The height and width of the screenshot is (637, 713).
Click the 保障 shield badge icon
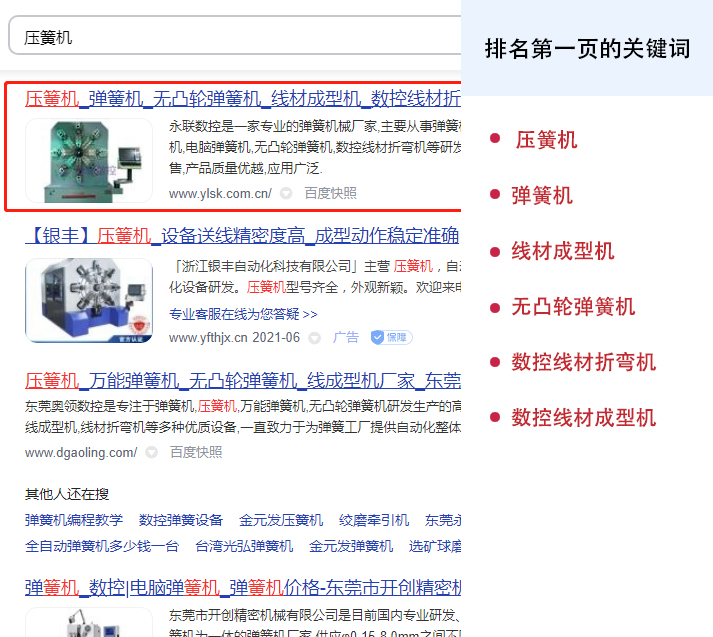(392, 337)
